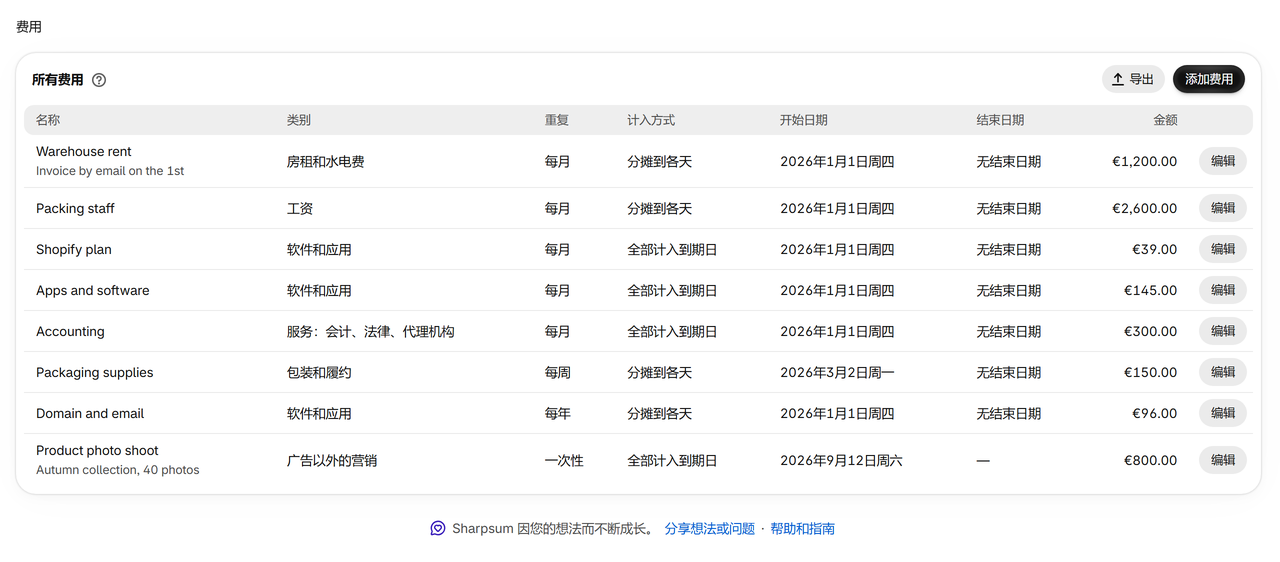This screenshot has height=562, width=1280.
Task: Click the Sharpsum heart logo icon
Action: point(438,528)
